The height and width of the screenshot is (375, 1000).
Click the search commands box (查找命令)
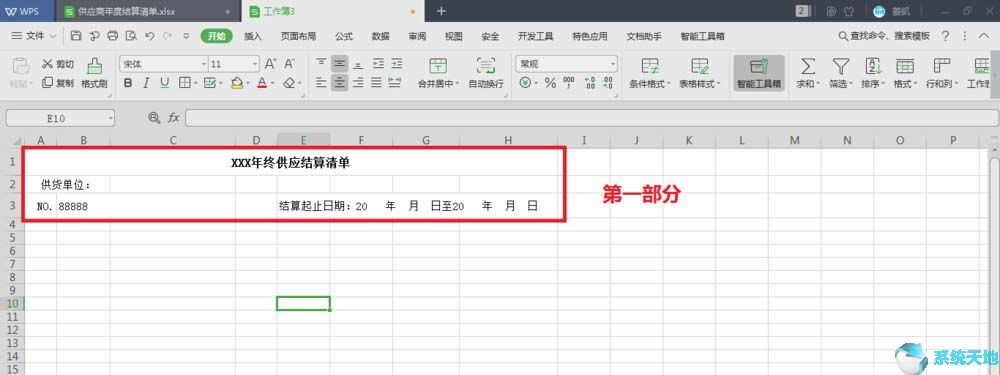885,36
